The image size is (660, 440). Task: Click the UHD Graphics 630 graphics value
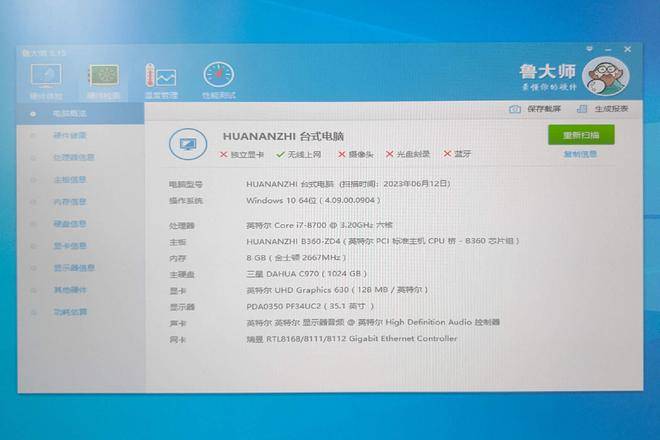(x=337, y=290)
